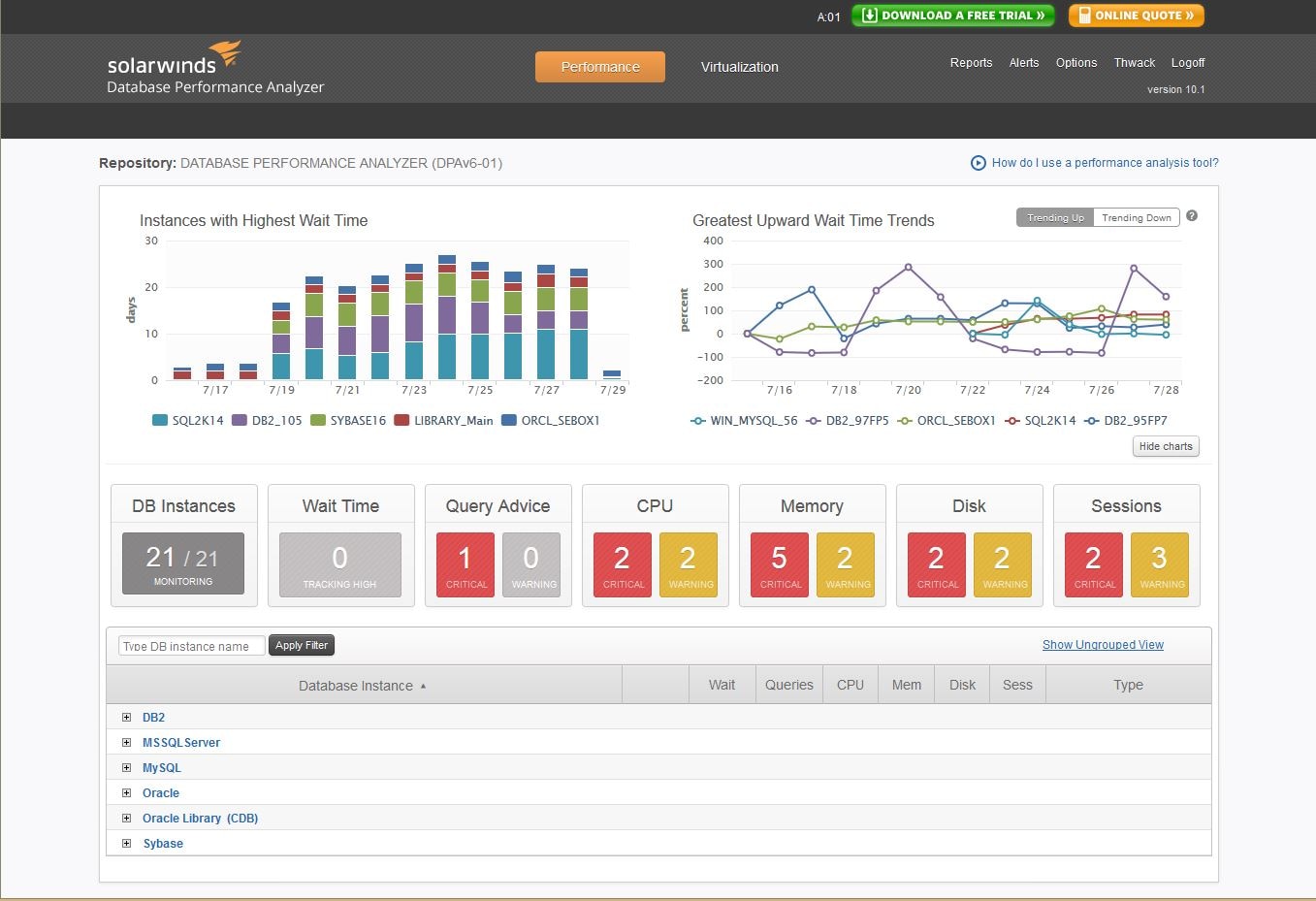Click the download arrow icon in free trial button

pyautogui.click(x=870, y=16)
